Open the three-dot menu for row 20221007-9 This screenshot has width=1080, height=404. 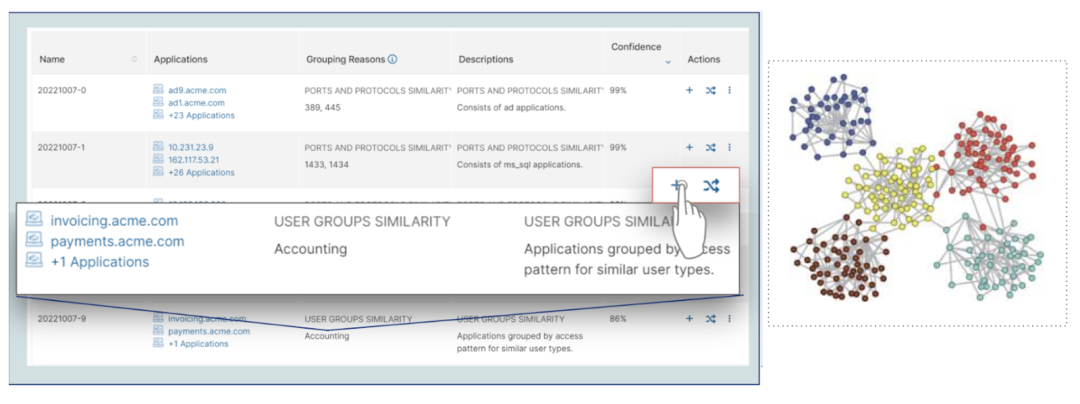(x=729, y=319)
